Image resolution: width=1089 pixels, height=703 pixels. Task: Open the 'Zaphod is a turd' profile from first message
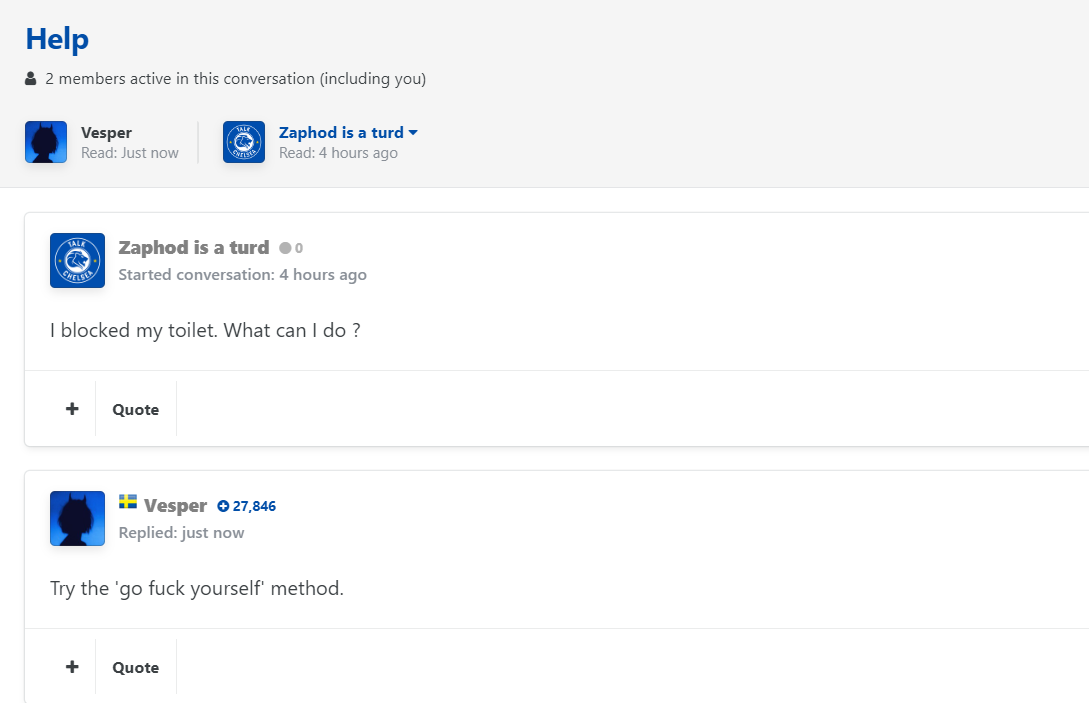point(193,248)
